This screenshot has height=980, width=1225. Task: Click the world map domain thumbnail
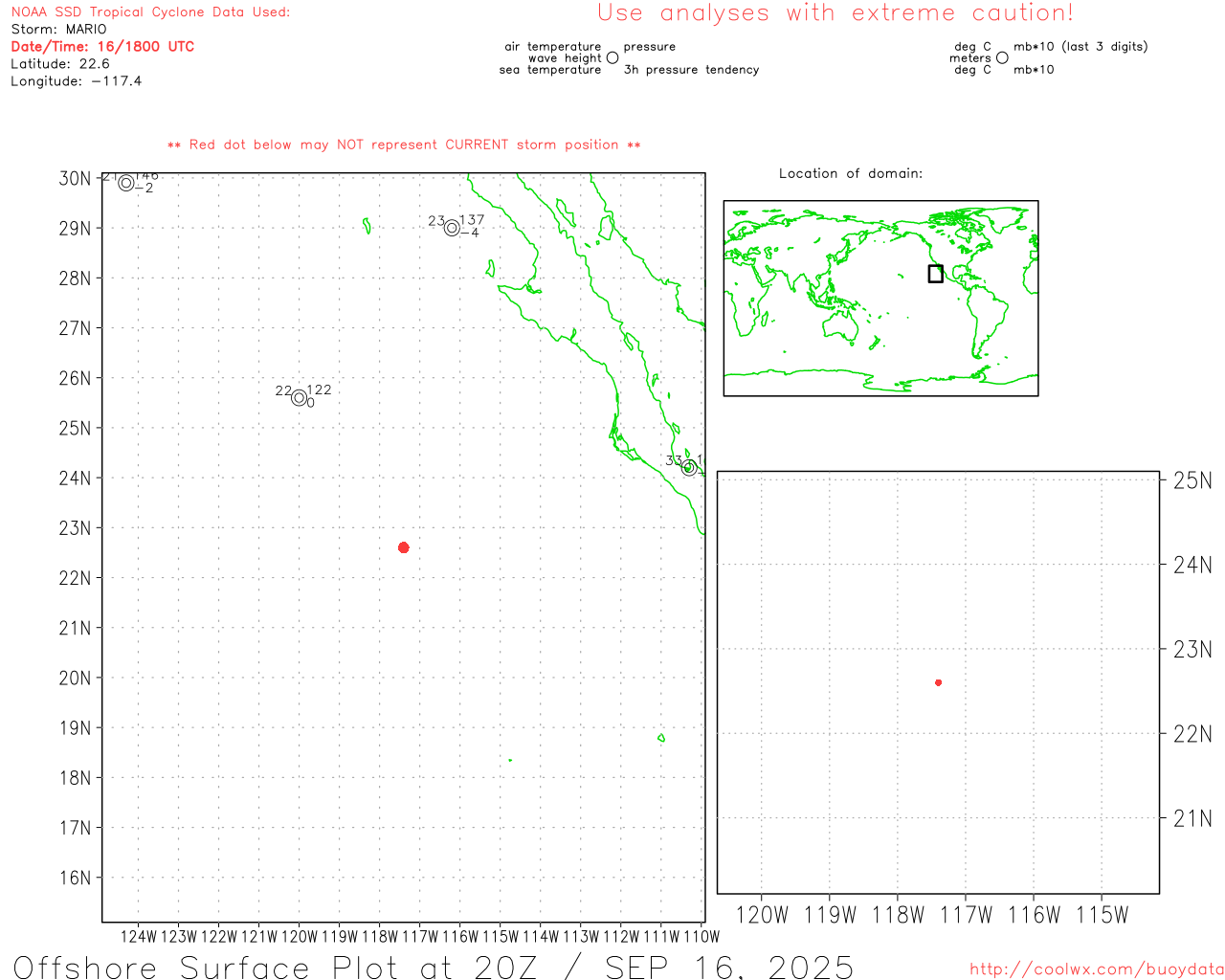click(880, 299)
